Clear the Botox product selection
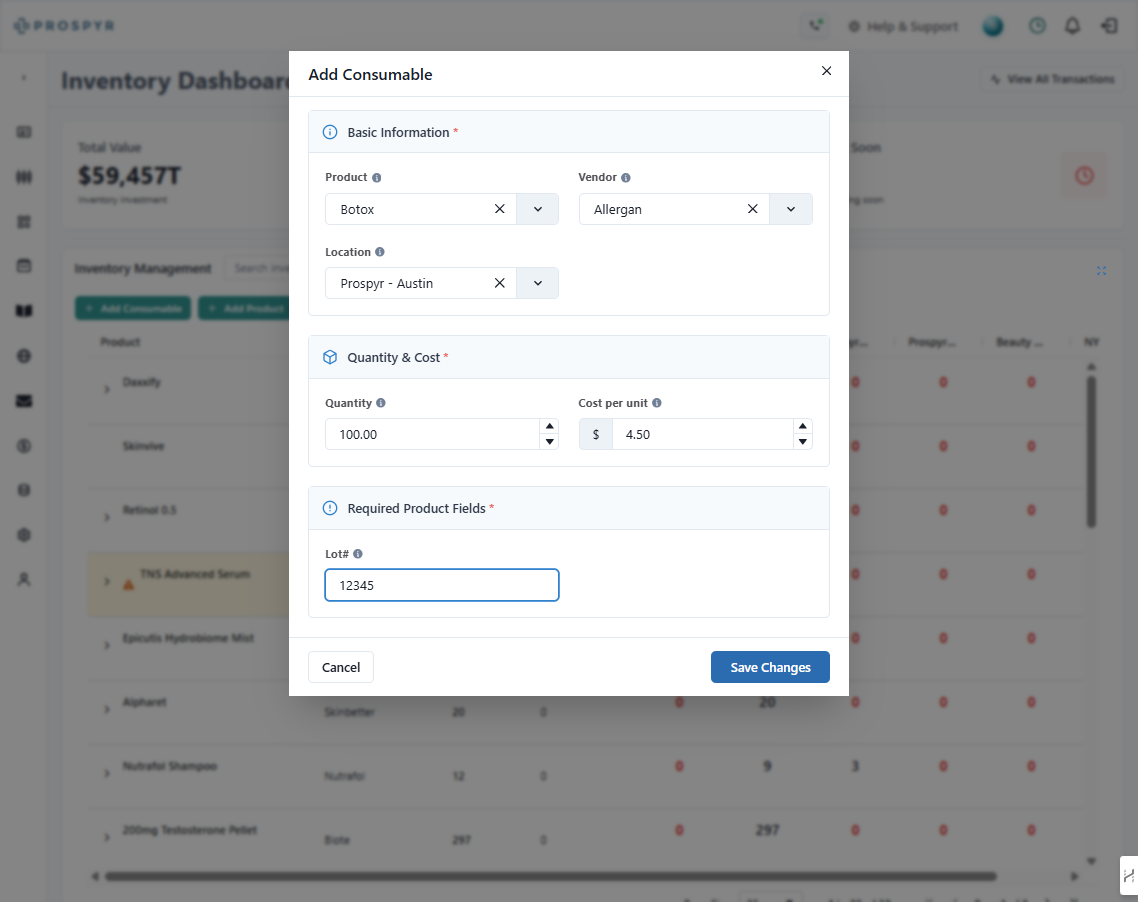 [x=499, y=209]
